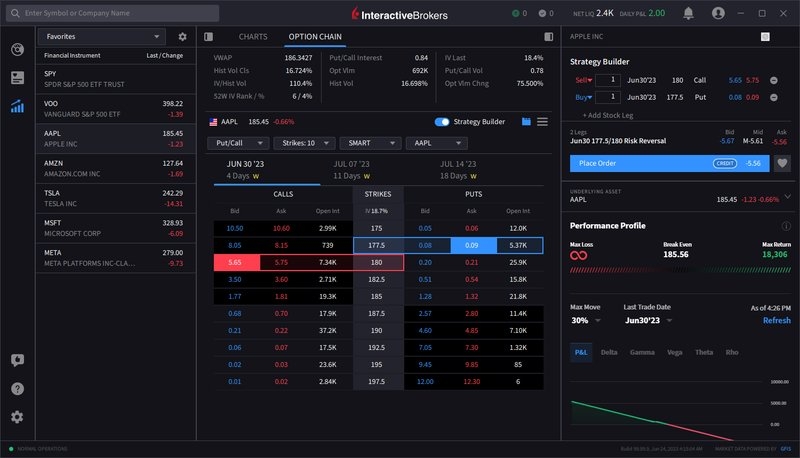Change Buy action dropdown on second leg
Viewport: 800px width, 458px height.
[584, 97]
